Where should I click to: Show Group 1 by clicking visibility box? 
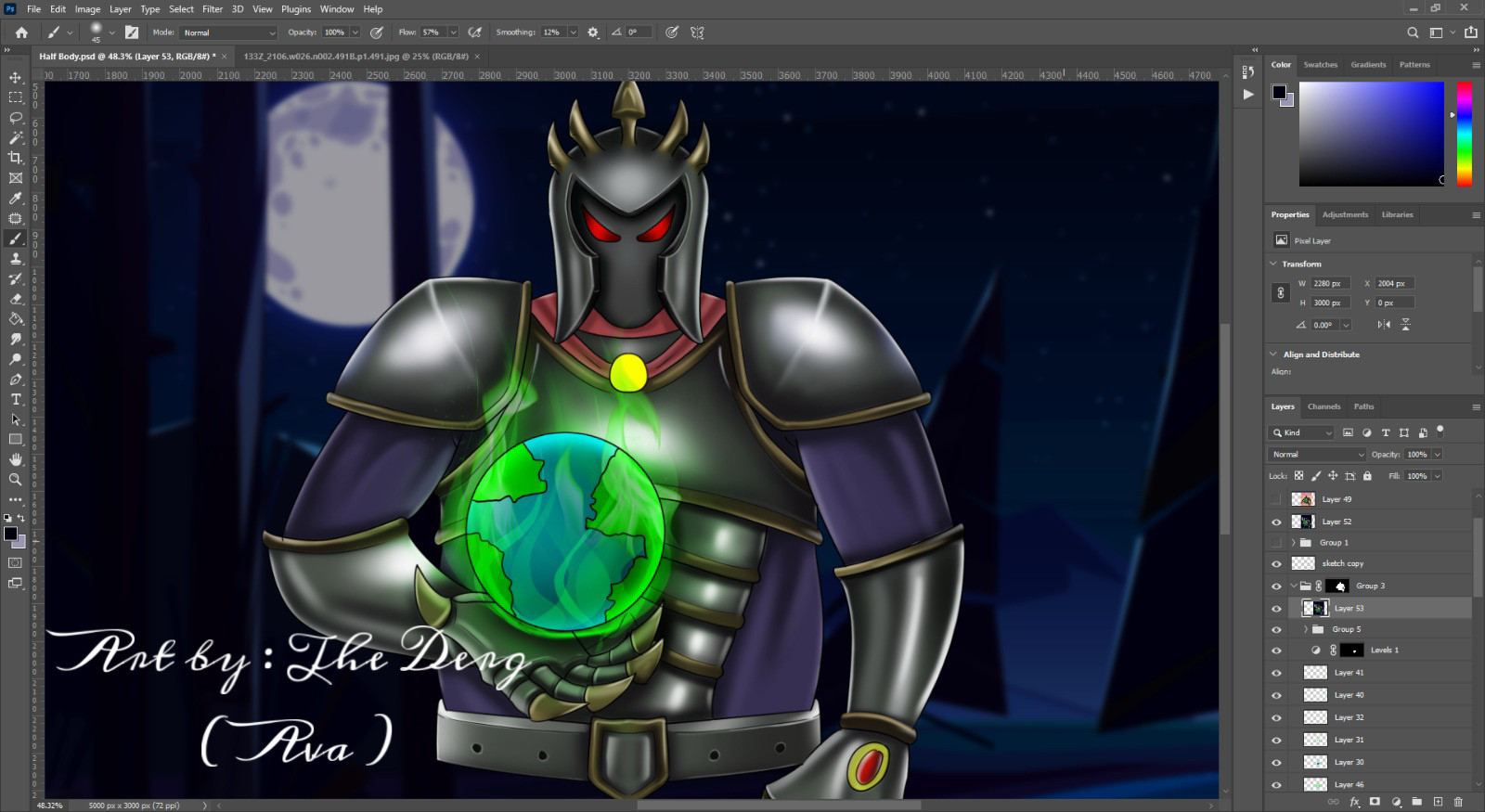tap(1276, 543)
